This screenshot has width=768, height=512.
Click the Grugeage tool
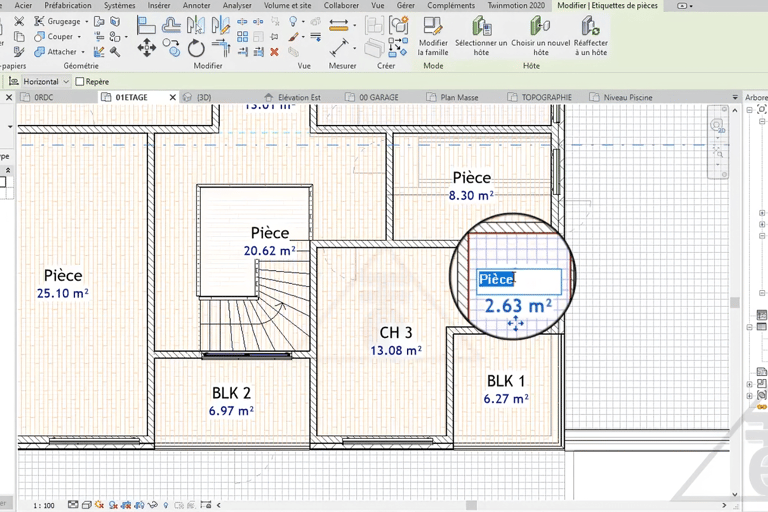pos(57,22)
